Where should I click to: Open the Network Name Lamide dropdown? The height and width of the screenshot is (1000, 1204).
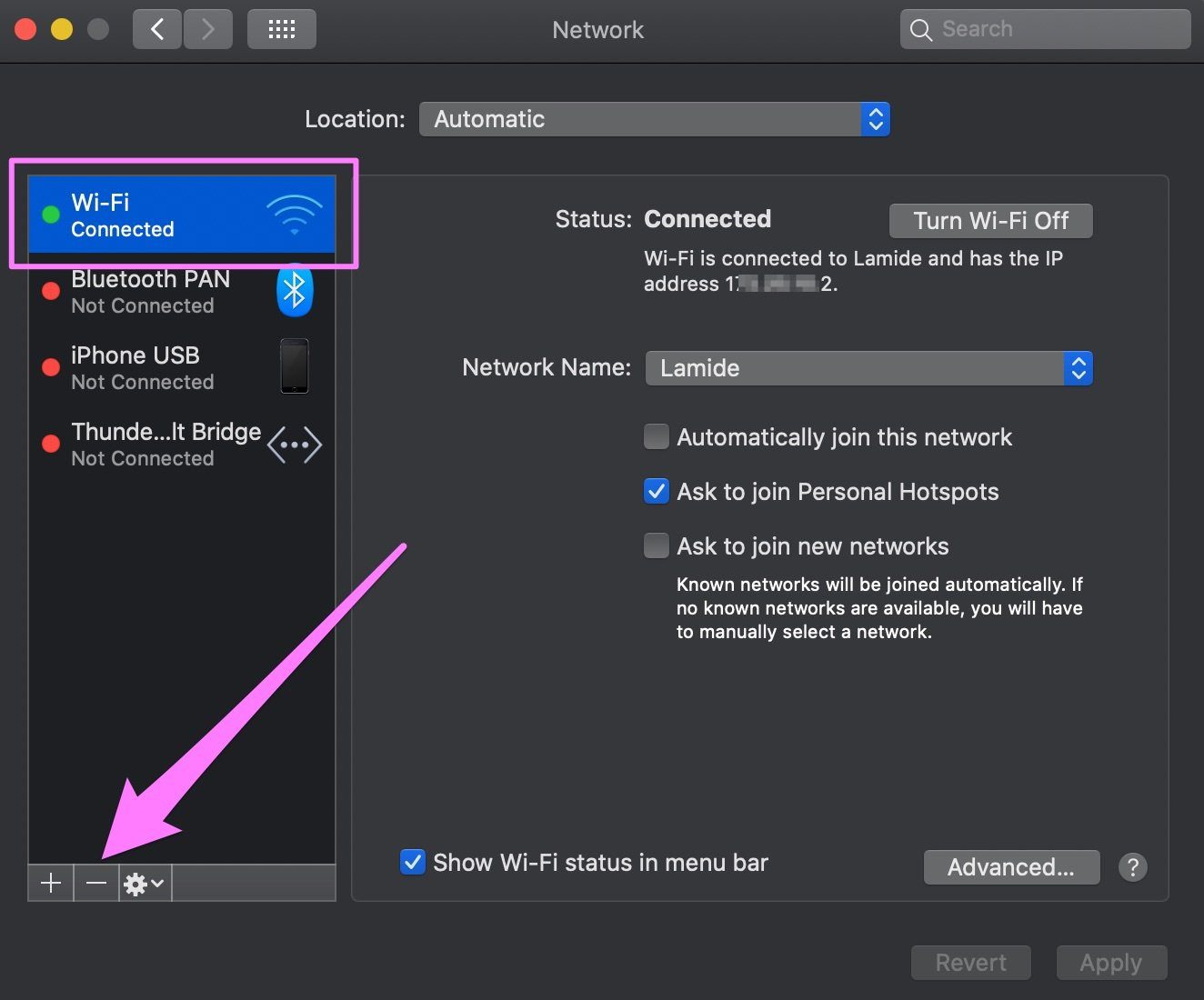point(868,368)
